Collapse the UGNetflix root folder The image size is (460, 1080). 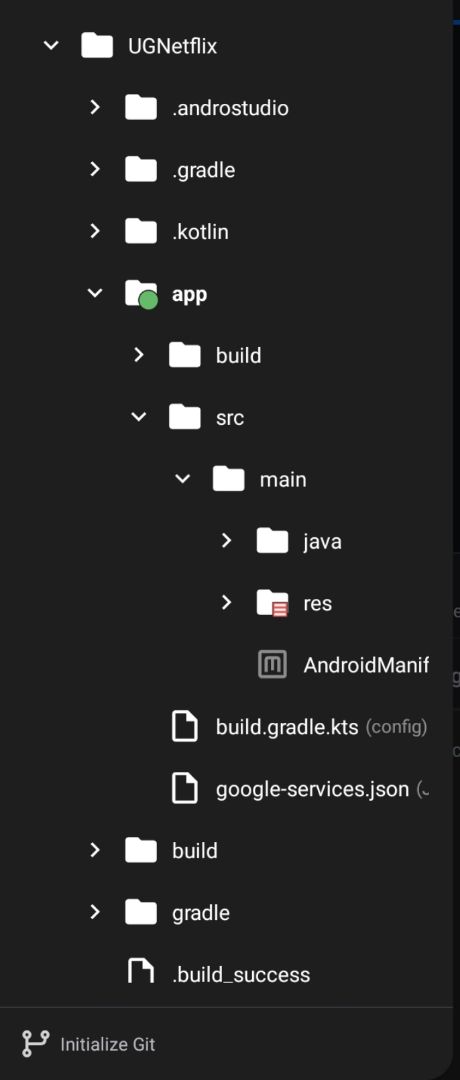[x=51, y=46]
